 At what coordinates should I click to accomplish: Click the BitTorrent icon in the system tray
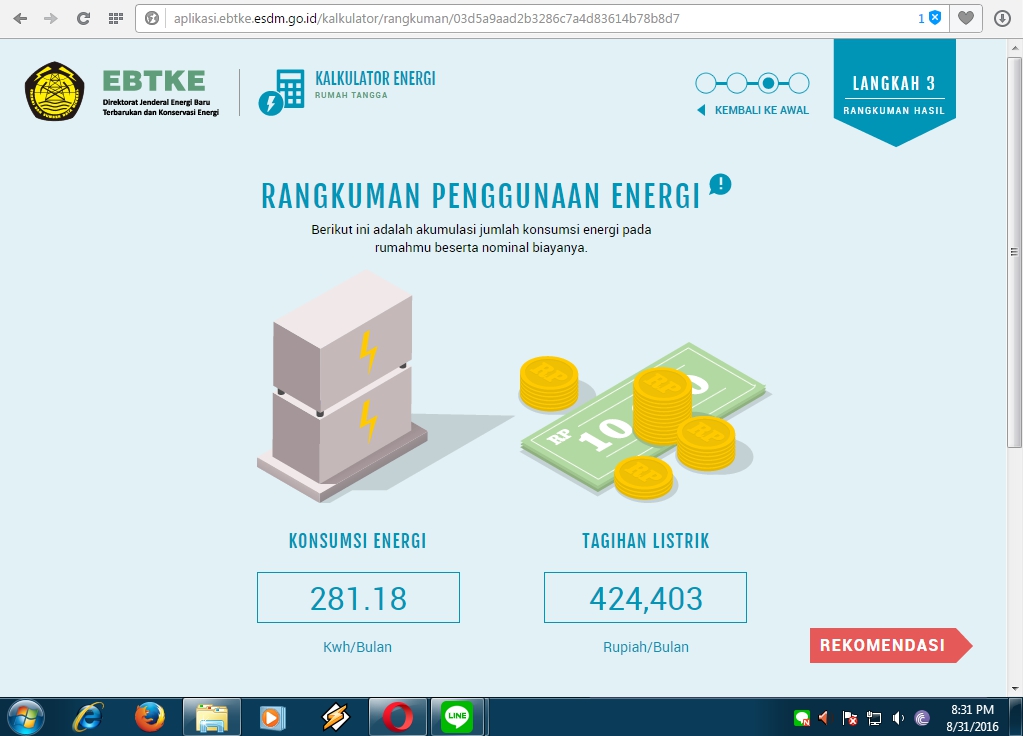pyautogui.click(x=921, y=717)
